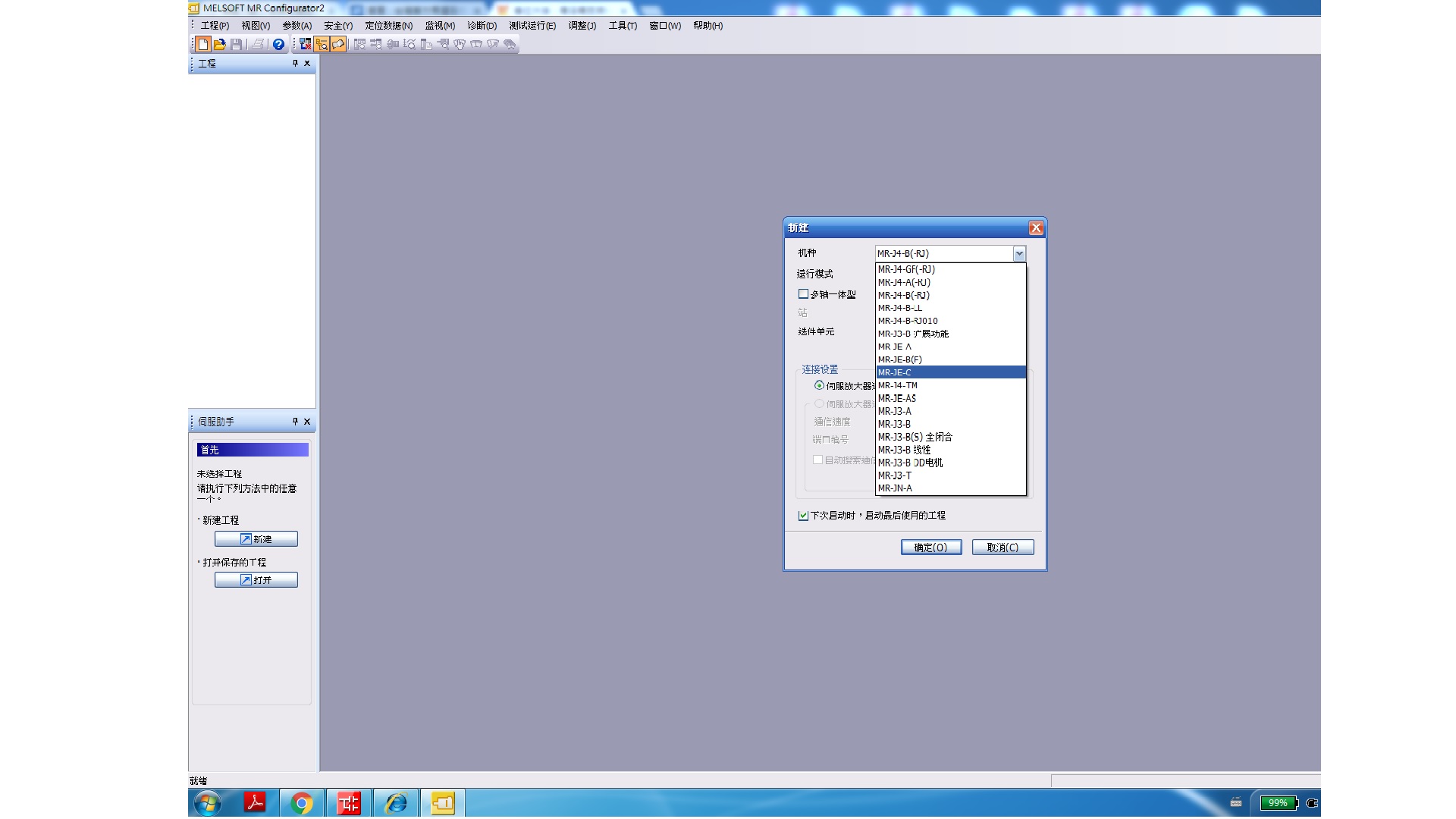Click the 打开 button under saved projects
Viewport: 1456px width, 819px height.
[256, 580]
